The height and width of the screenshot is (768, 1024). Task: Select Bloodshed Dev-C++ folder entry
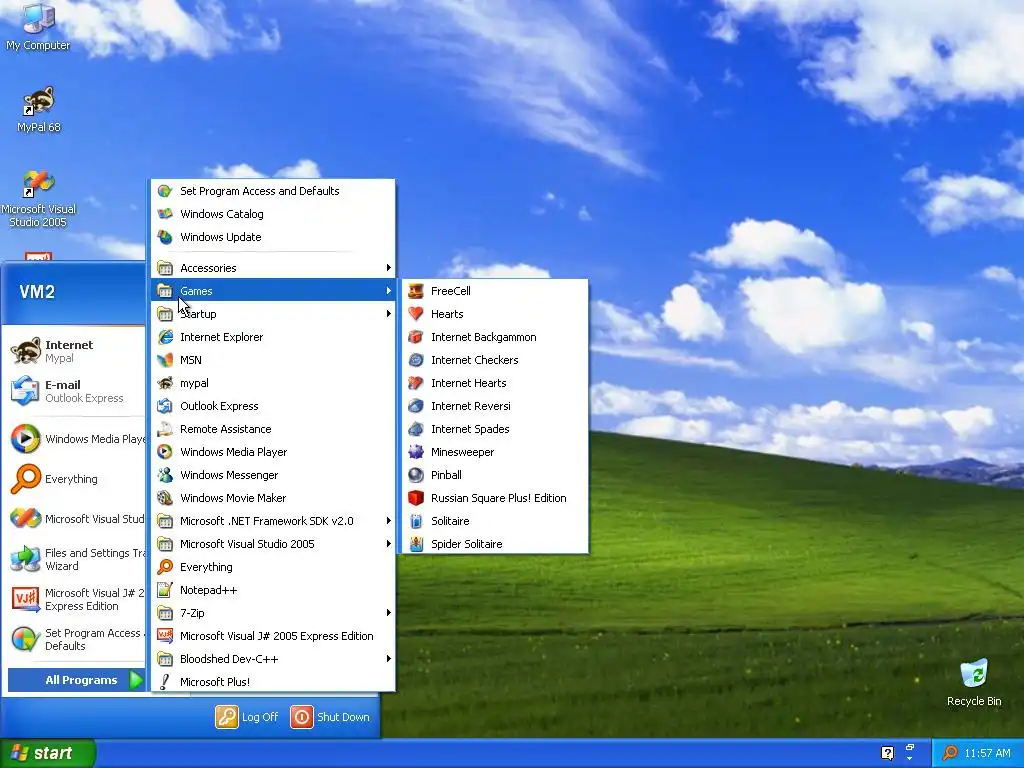(273, 659)
